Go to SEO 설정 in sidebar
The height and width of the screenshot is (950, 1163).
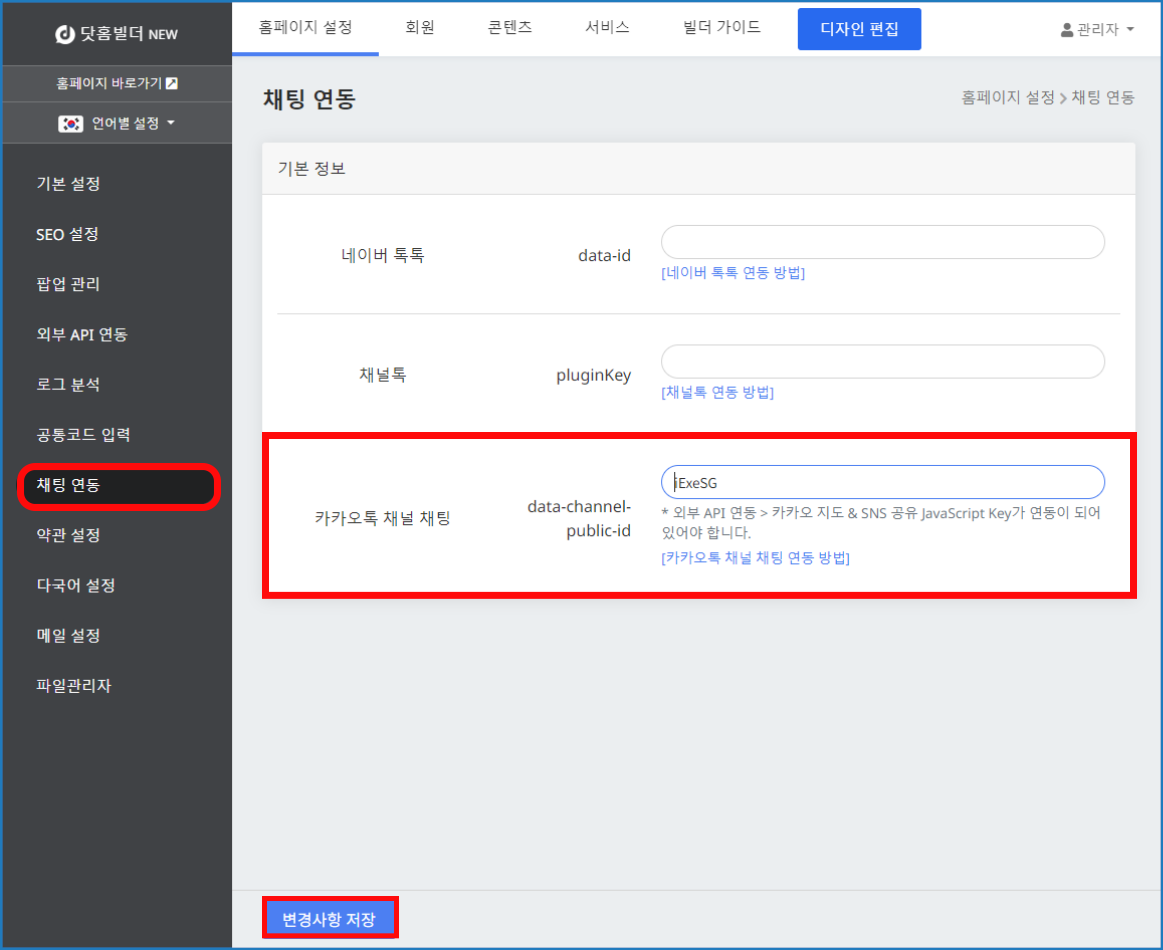(x=67, y=234)
